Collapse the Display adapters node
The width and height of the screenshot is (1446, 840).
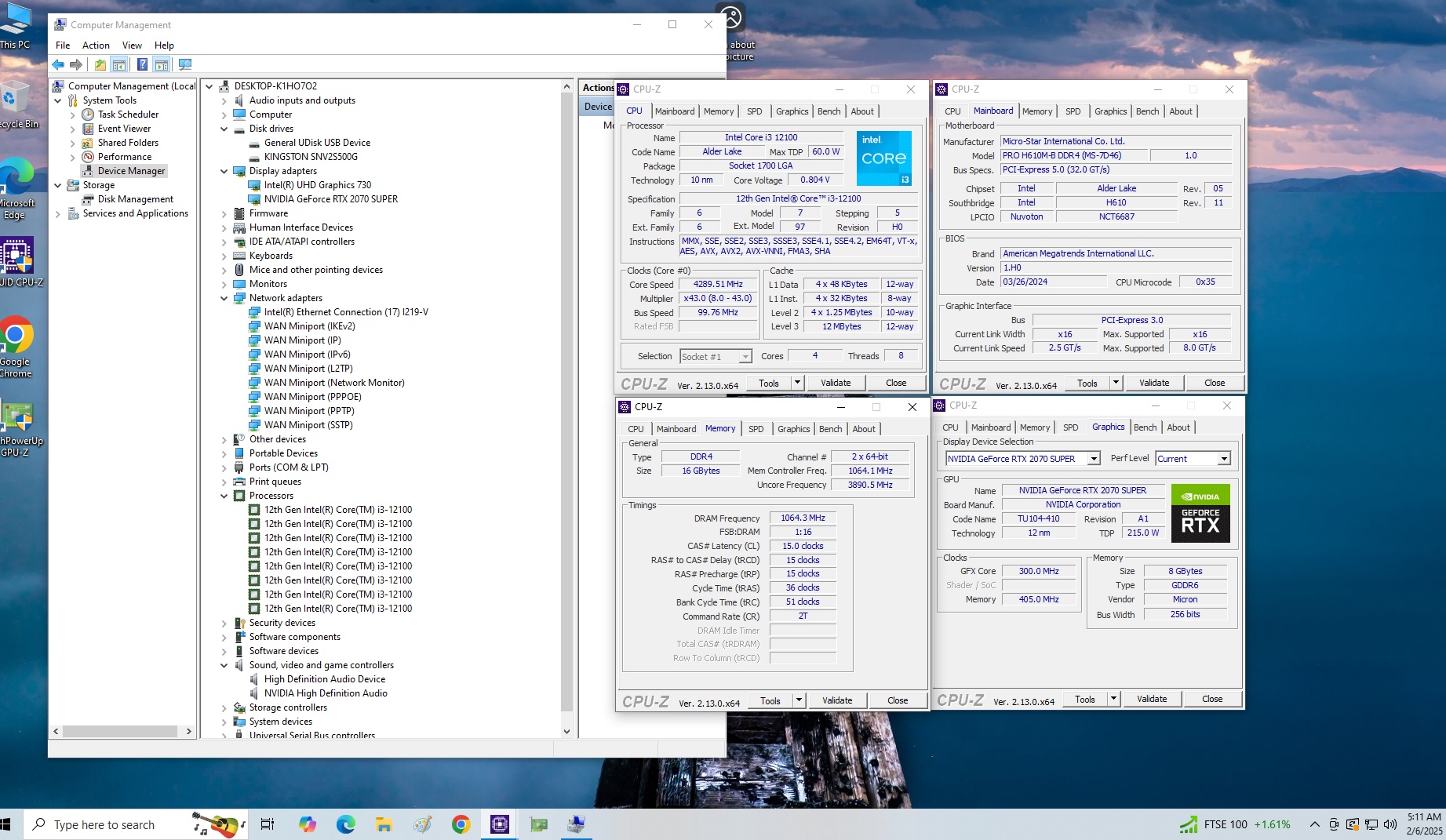point(224,171)
